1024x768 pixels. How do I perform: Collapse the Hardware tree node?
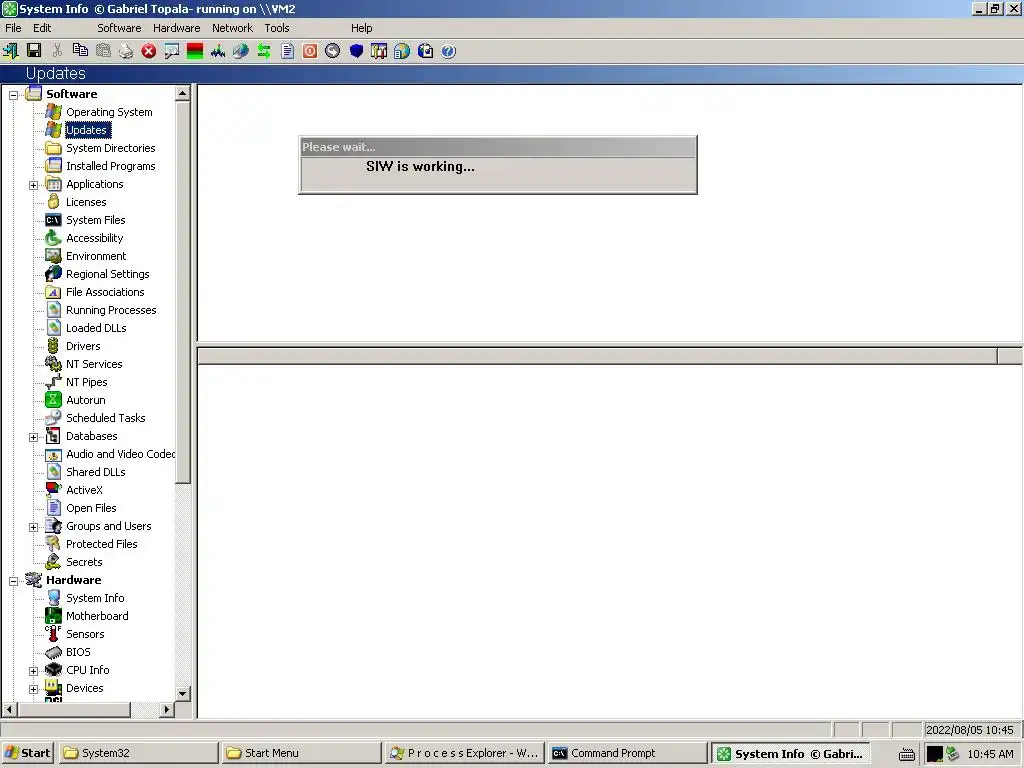coord(13,581)
